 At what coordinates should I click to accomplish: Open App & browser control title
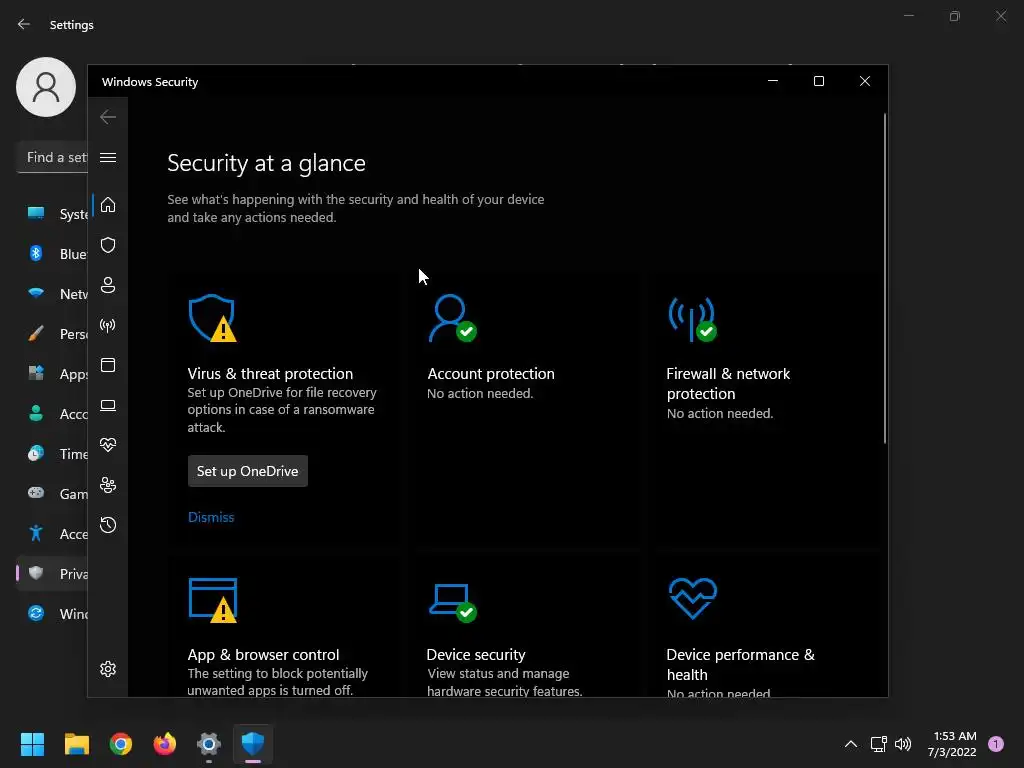263,654
